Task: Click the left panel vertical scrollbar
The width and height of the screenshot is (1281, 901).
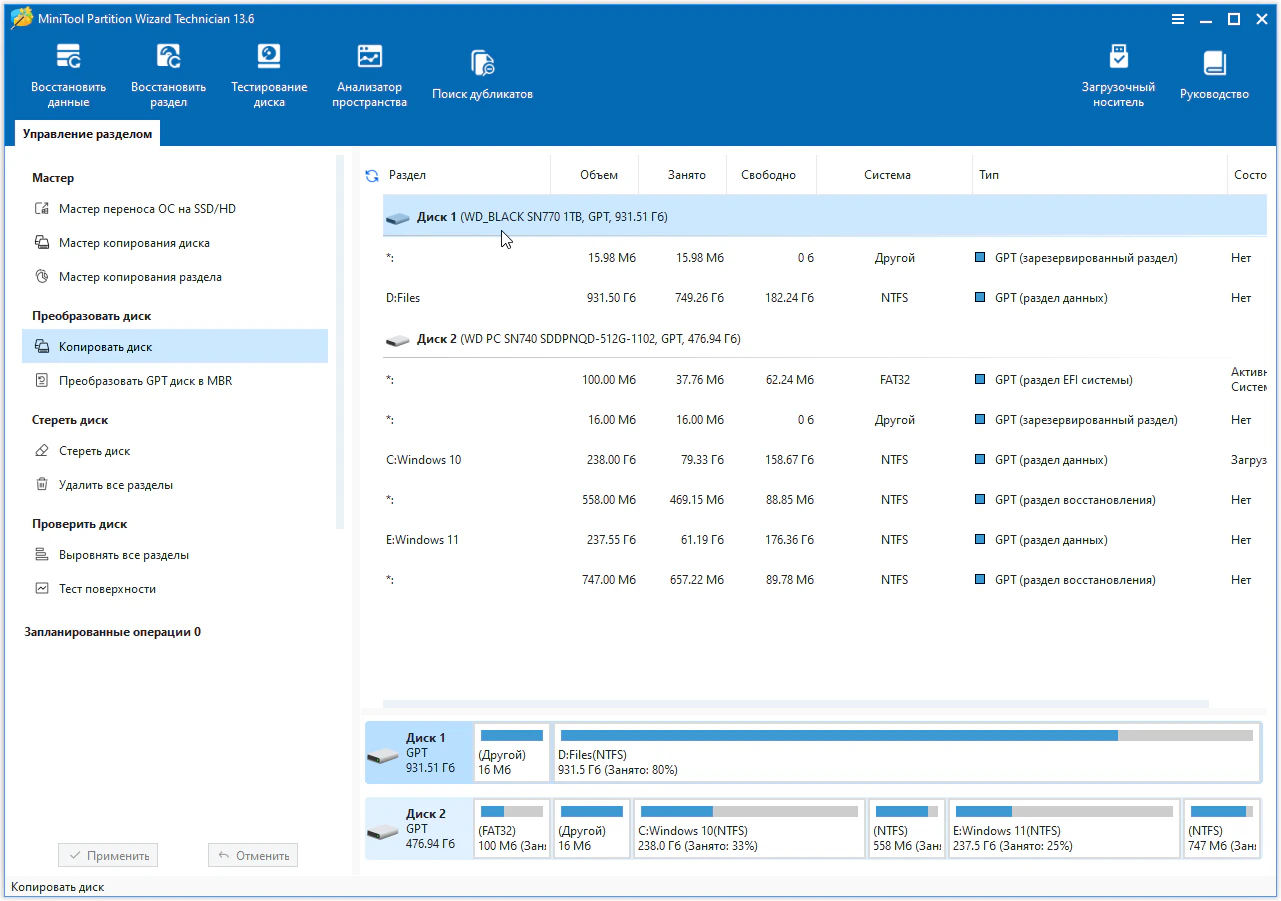Action: (340, 340)
